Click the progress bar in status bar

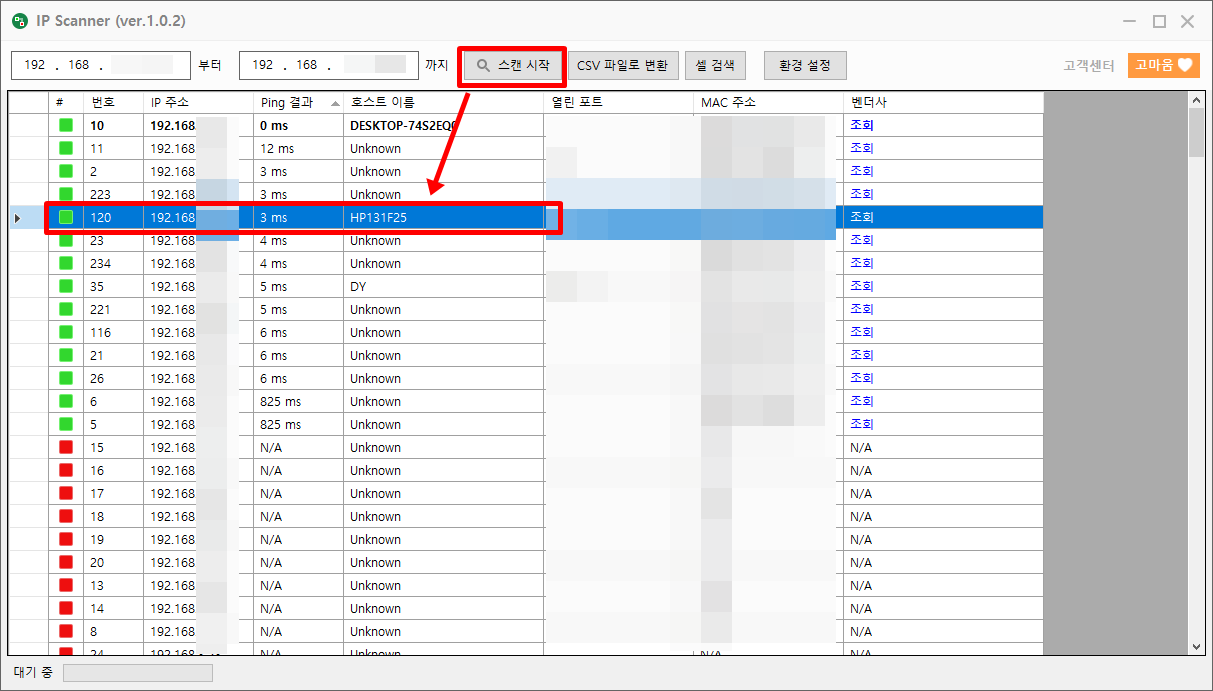point(138,673)
